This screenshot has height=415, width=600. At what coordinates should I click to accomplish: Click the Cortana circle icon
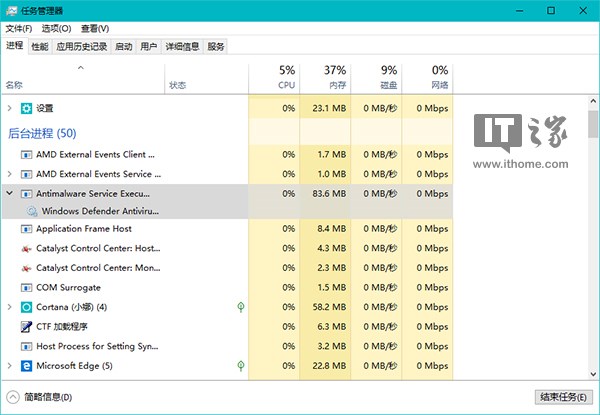pos(26,307)
